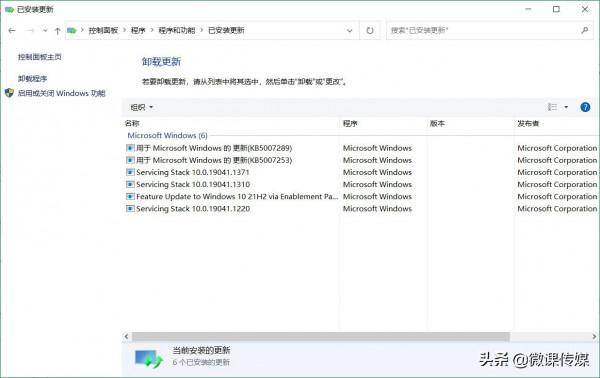Screen dimensions: 600x378
Task: Click the icon beside Servicing Stack 10.0.19041.1220
Action: click(x=130, y=209)
